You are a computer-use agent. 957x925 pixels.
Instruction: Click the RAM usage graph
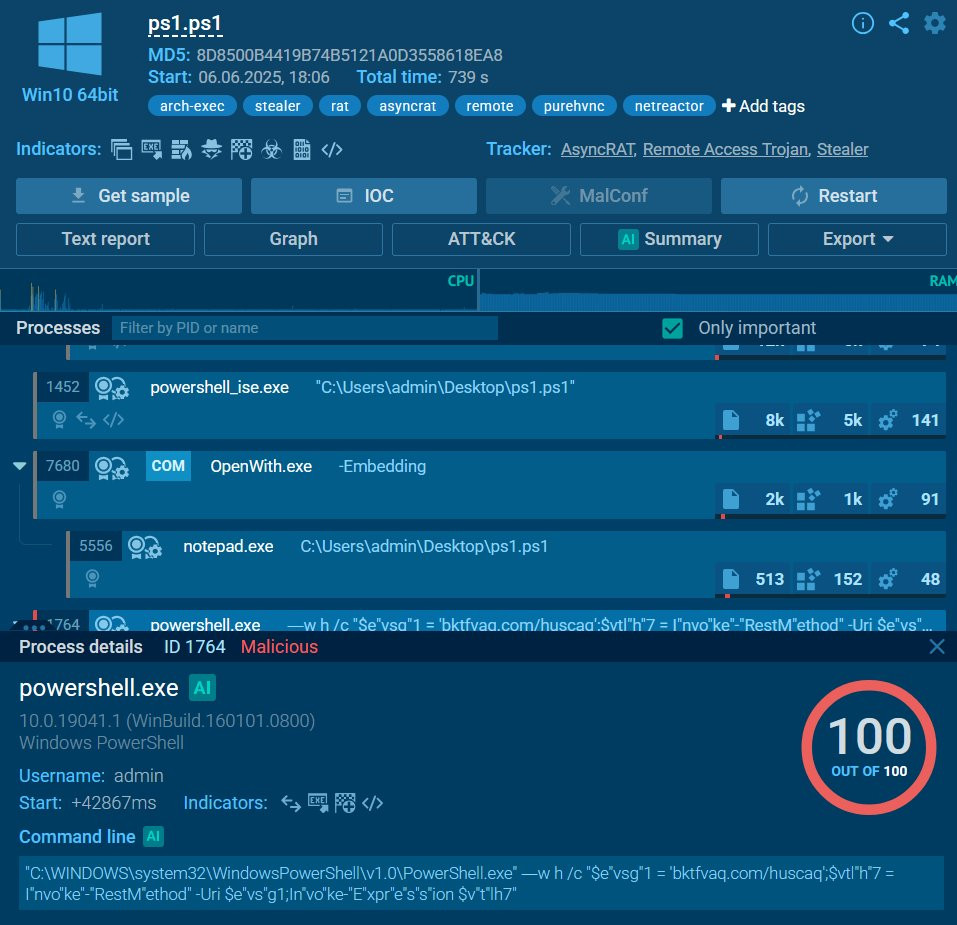coord(718,290)
